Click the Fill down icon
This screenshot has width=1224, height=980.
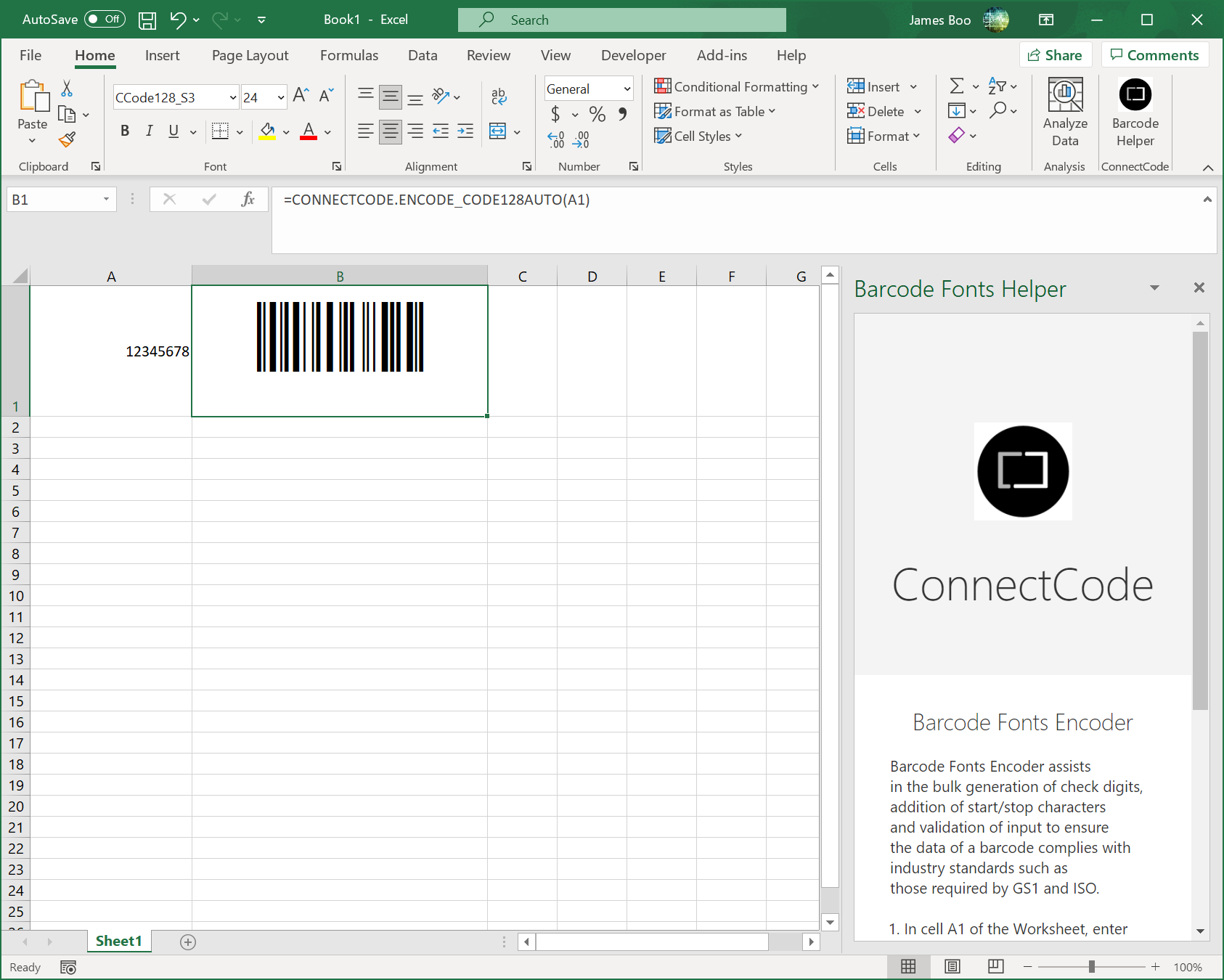tap(957, 110)
